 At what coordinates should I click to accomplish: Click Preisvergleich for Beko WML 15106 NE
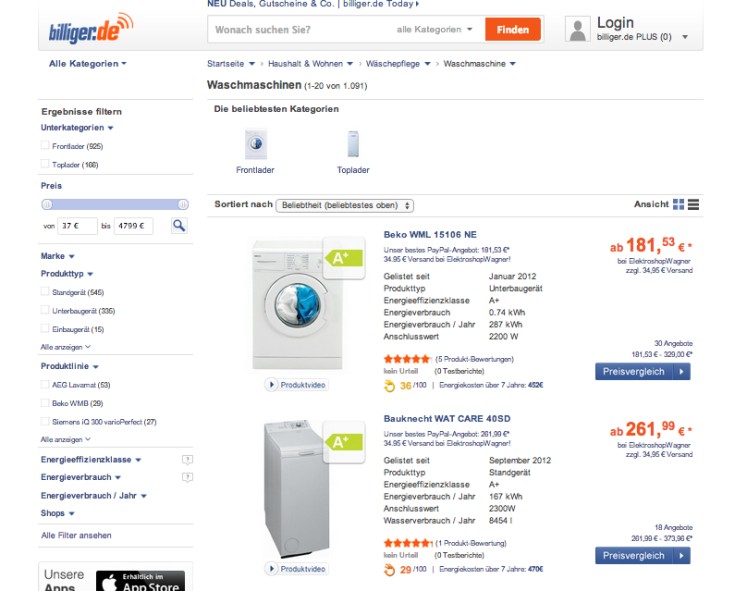[642, 371]
